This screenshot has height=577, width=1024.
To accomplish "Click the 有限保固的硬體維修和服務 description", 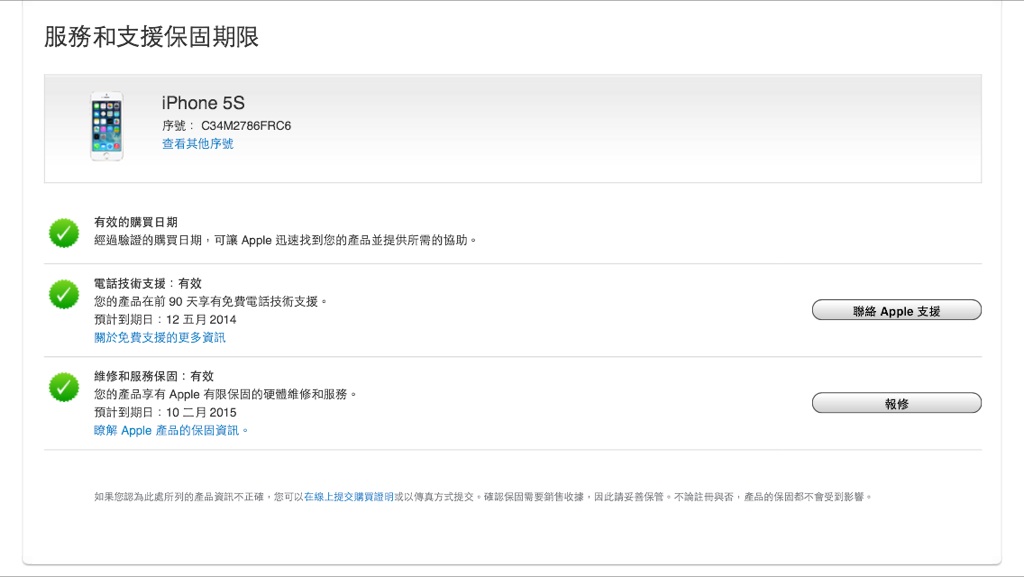I will coord(225,394).
